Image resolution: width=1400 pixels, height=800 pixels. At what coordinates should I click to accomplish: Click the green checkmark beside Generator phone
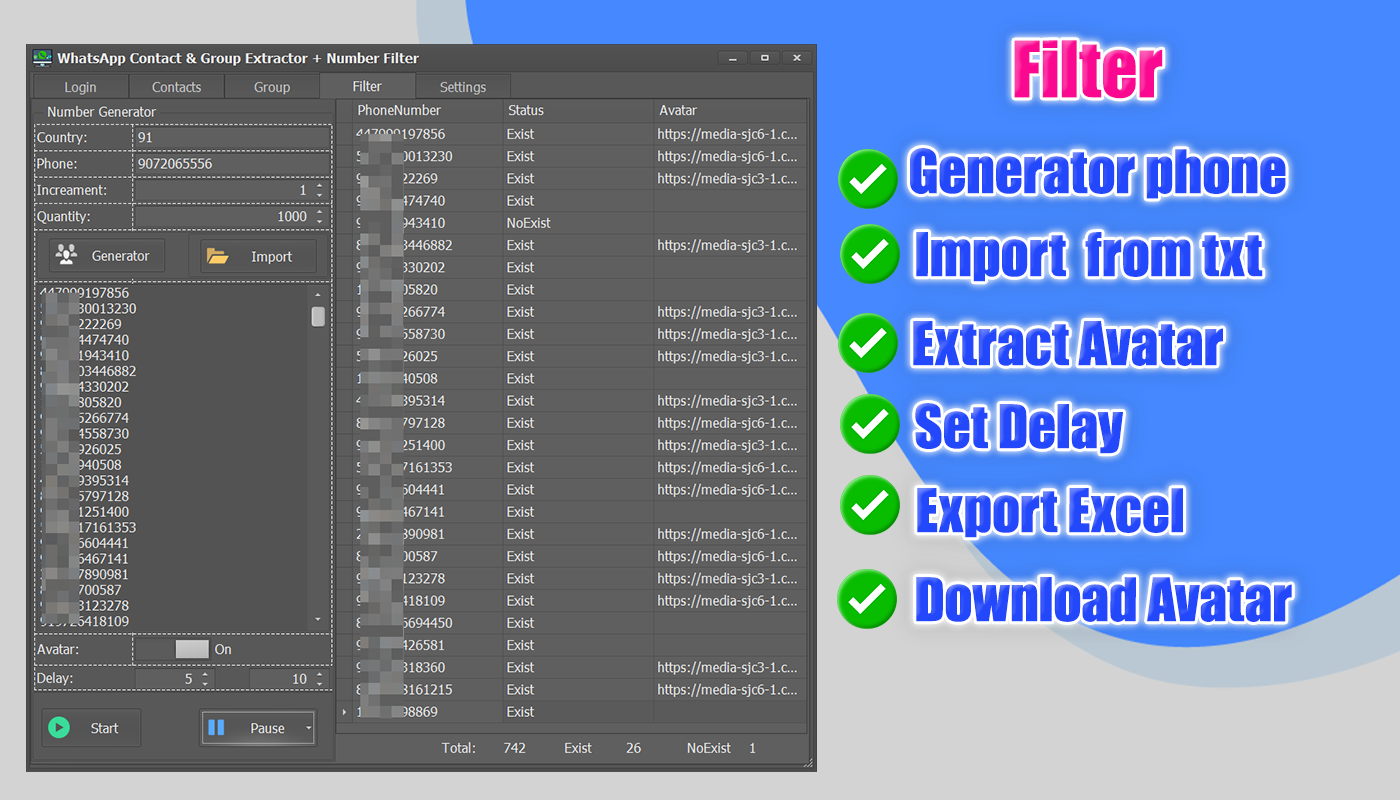click(868, 179)
